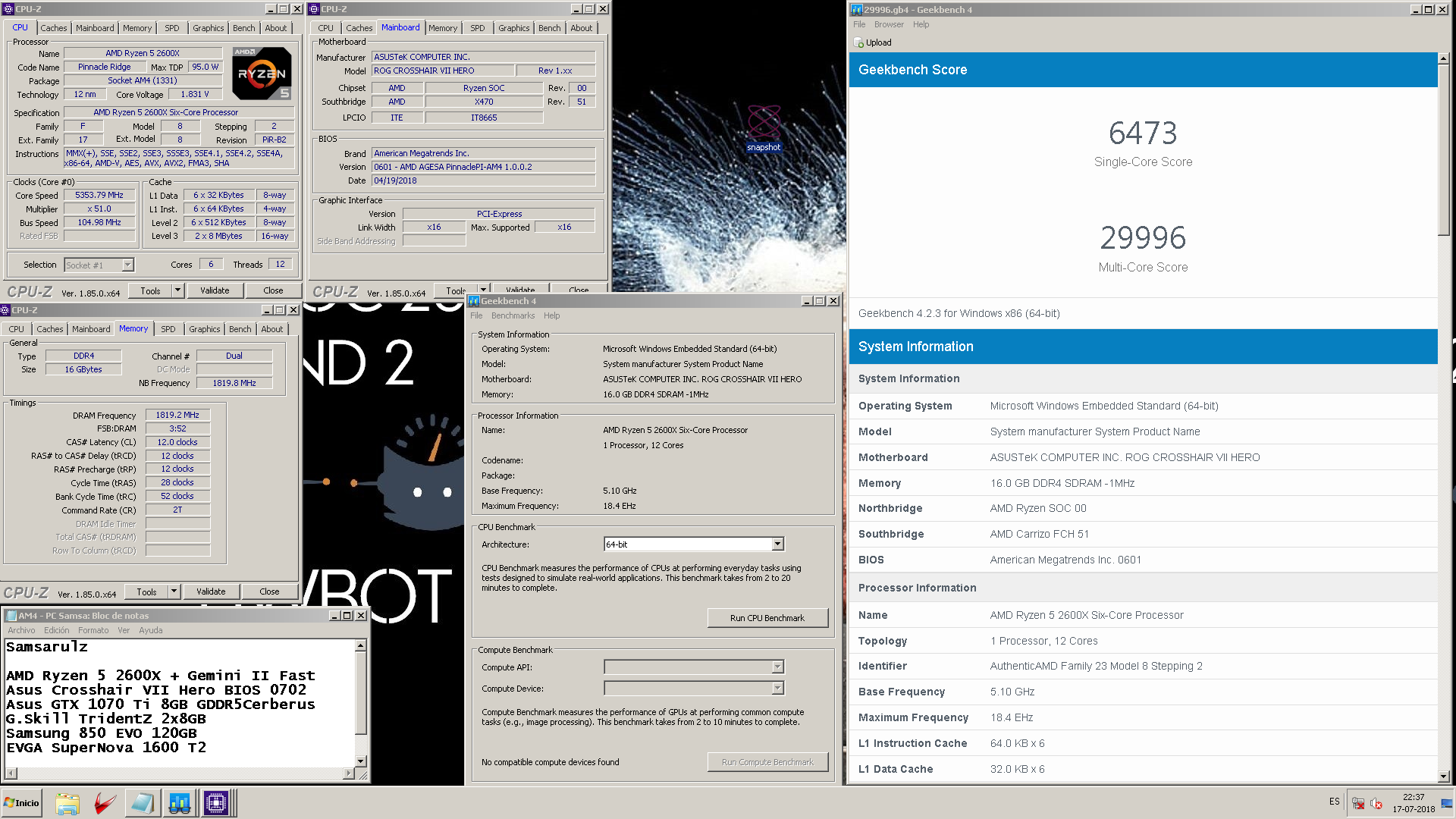
Task: Switch to CPU-Z via its taskbar icon
Action: point(216,803)
